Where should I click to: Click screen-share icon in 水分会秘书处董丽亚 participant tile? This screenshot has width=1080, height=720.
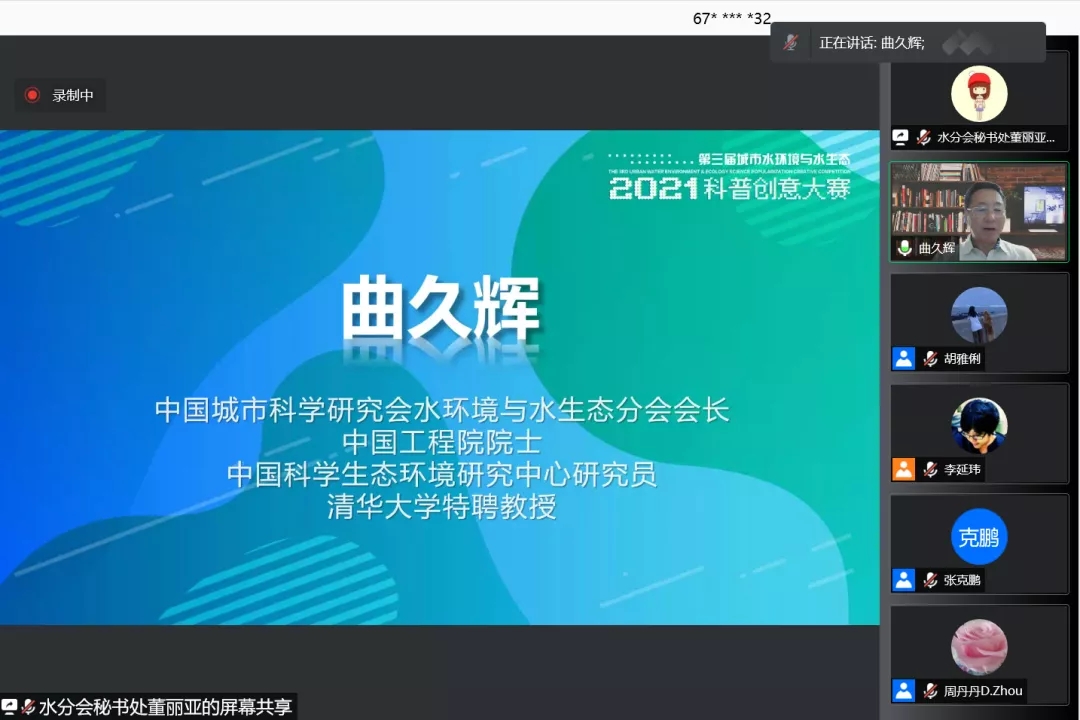[900, 137]
